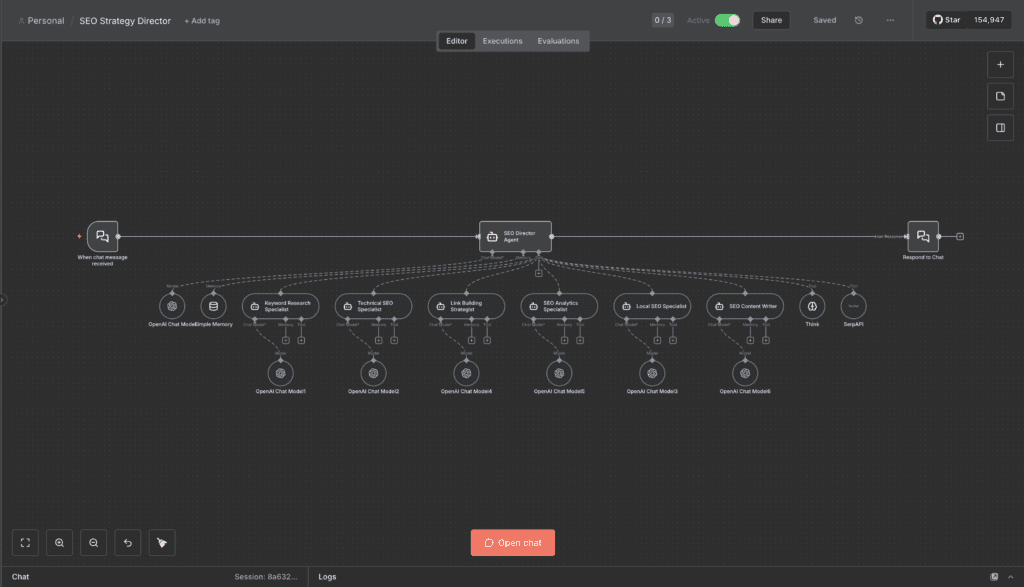Zoom out of the workflow canvas
The image size is (1024, 587).
coord(94,542)
